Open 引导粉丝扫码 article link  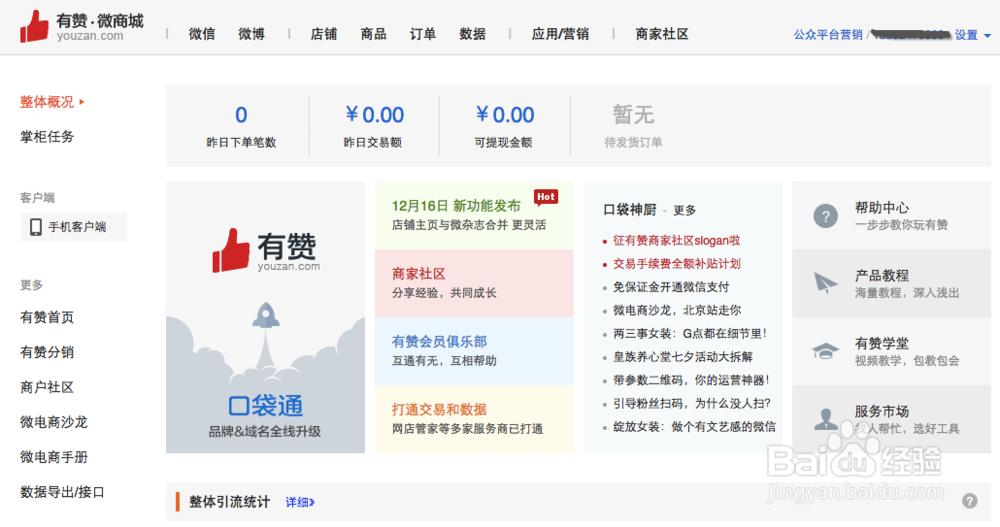click(x=692, y=403)
